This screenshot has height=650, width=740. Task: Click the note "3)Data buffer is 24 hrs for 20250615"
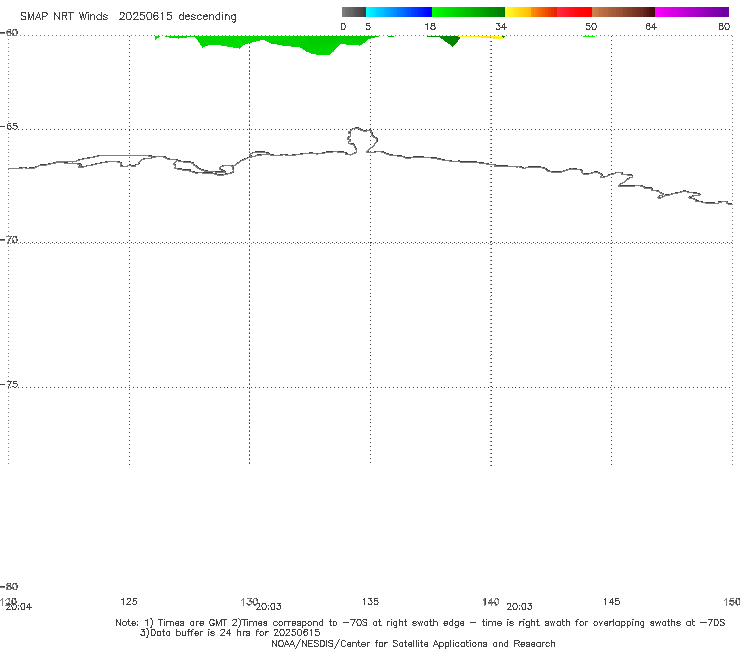230,633
